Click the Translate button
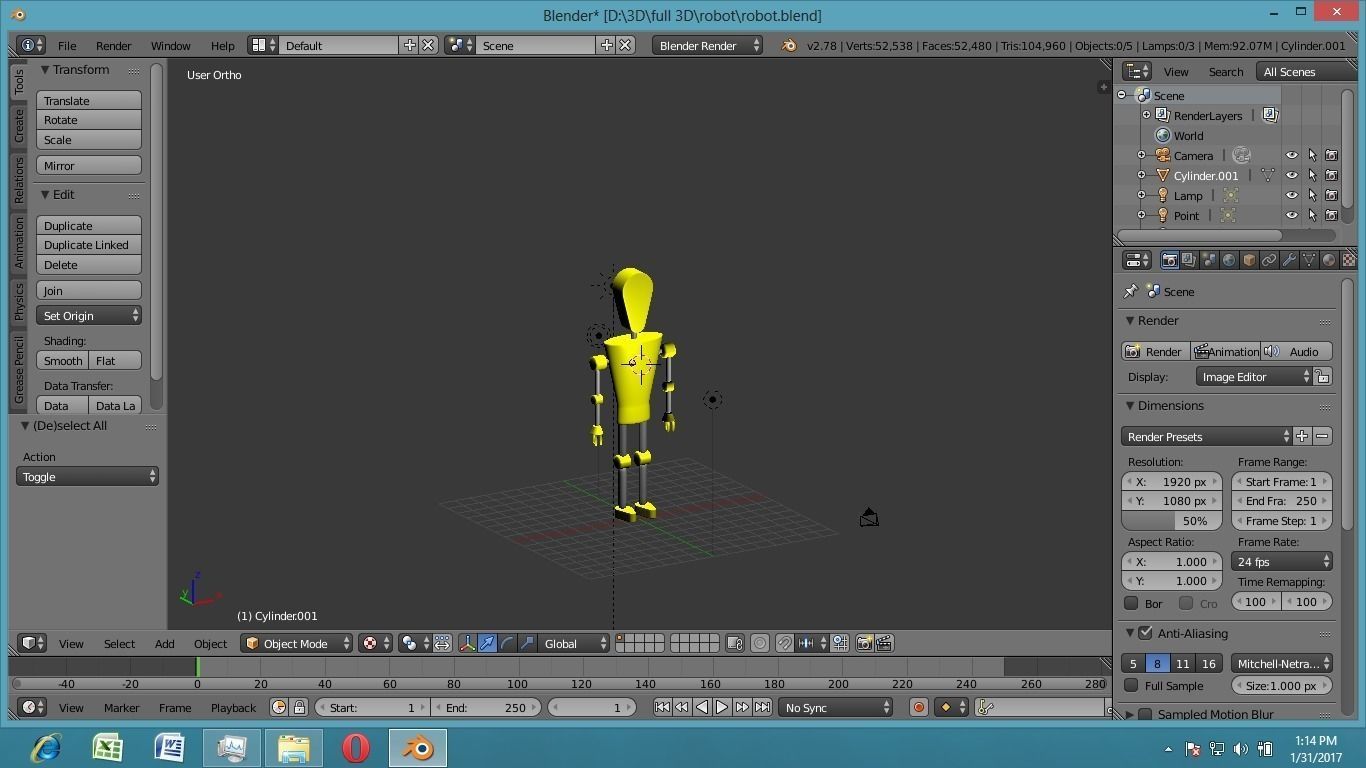1366x768 pixels. [89, 101]
